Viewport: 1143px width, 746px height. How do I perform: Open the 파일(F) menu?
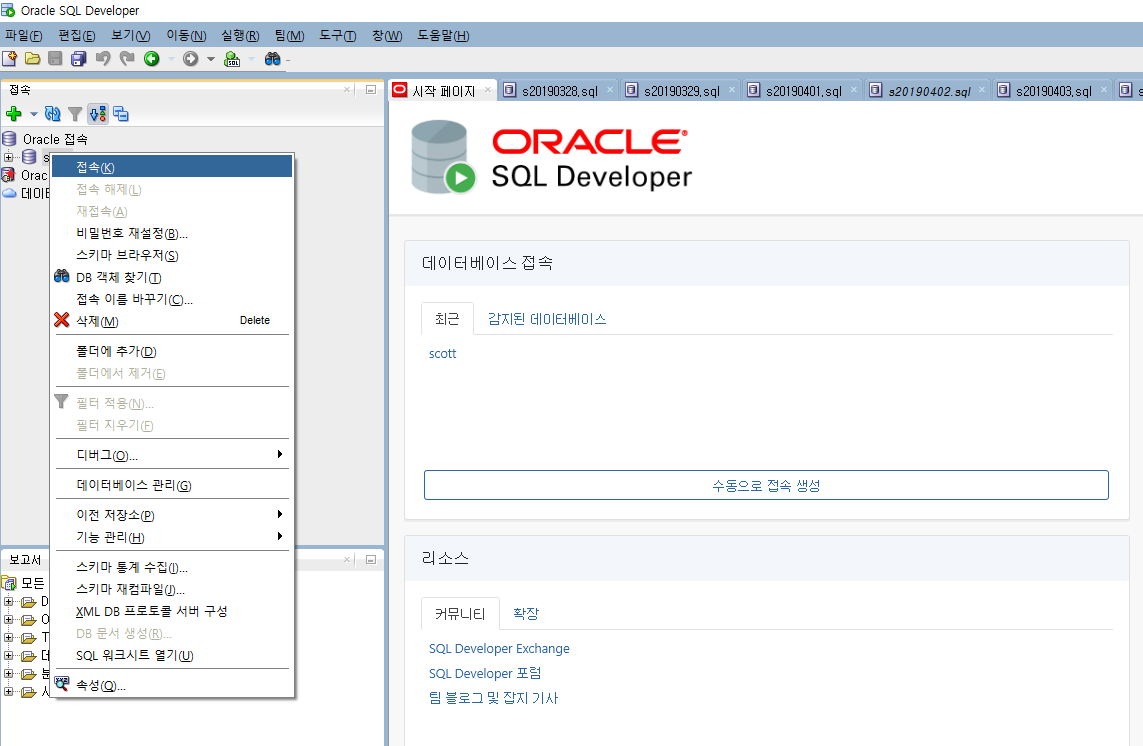click(x=23, y=35)
